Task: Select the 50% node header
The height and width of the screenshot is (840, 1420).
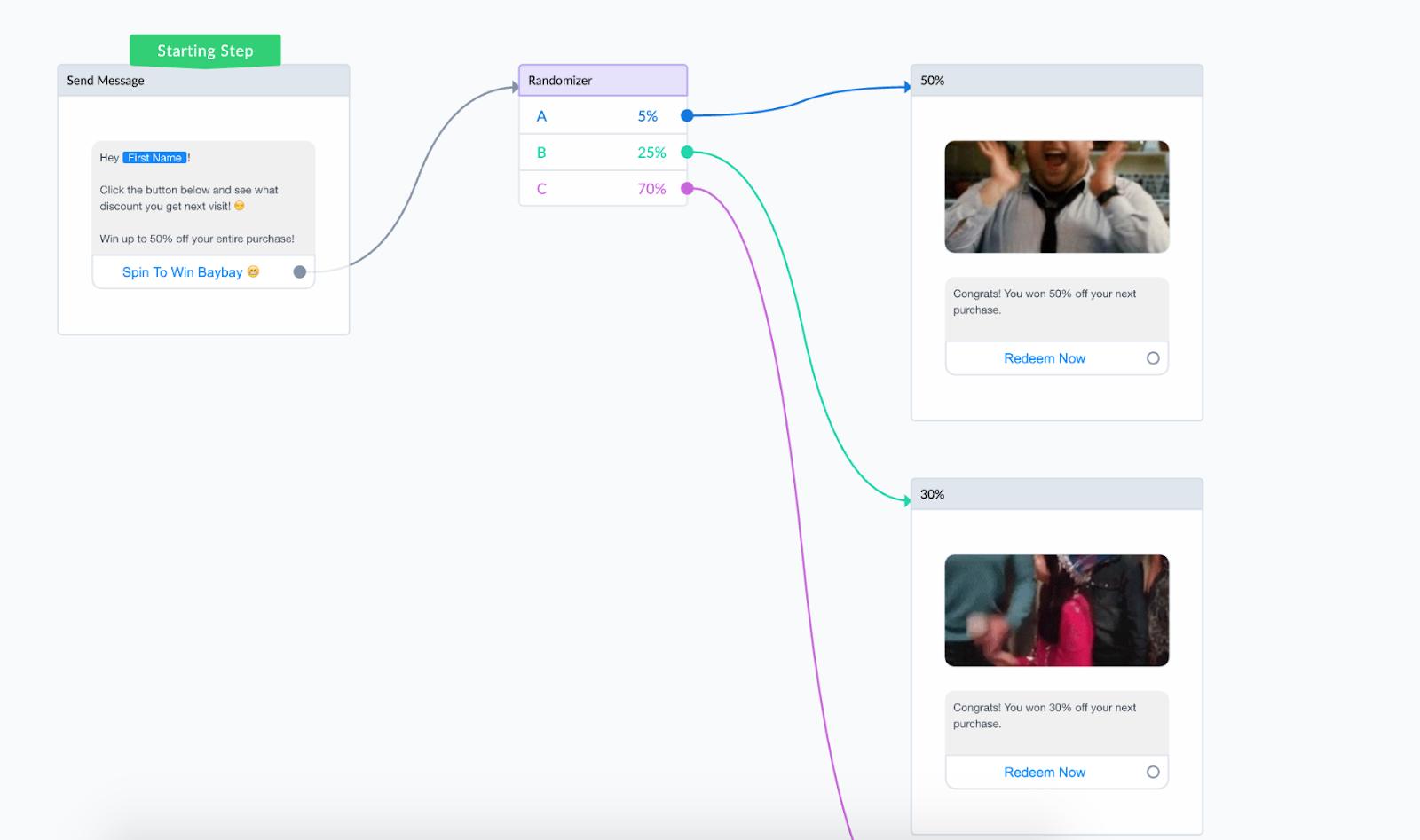Action: 1057,80
